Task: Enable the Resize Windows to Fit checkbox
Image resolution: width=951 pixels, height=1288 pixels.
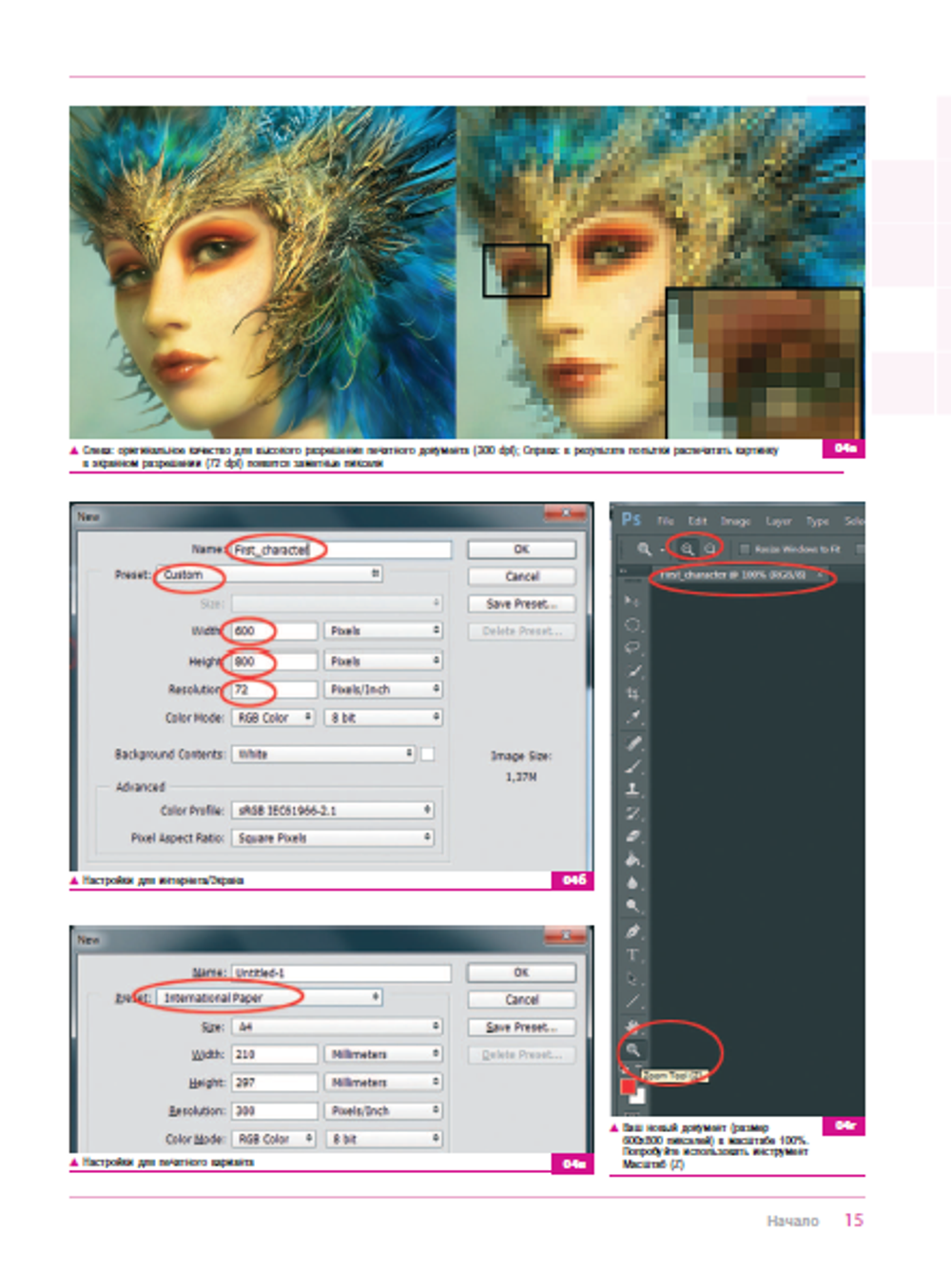Action: point(746,548)
